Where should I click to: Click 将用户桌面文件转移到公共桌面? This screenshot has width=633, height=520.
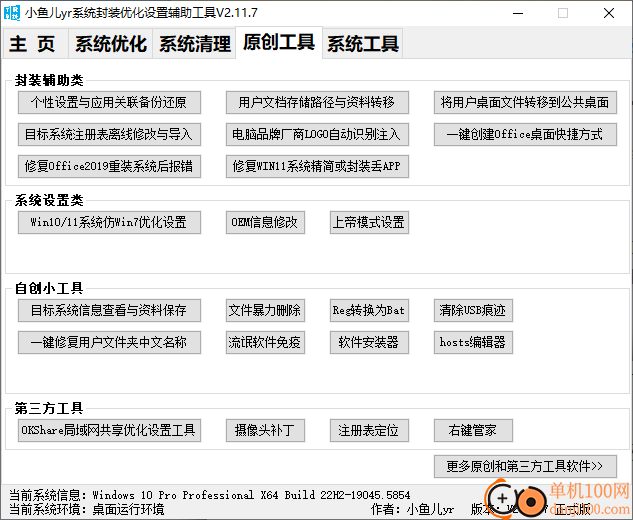click(x=525, y=103)
